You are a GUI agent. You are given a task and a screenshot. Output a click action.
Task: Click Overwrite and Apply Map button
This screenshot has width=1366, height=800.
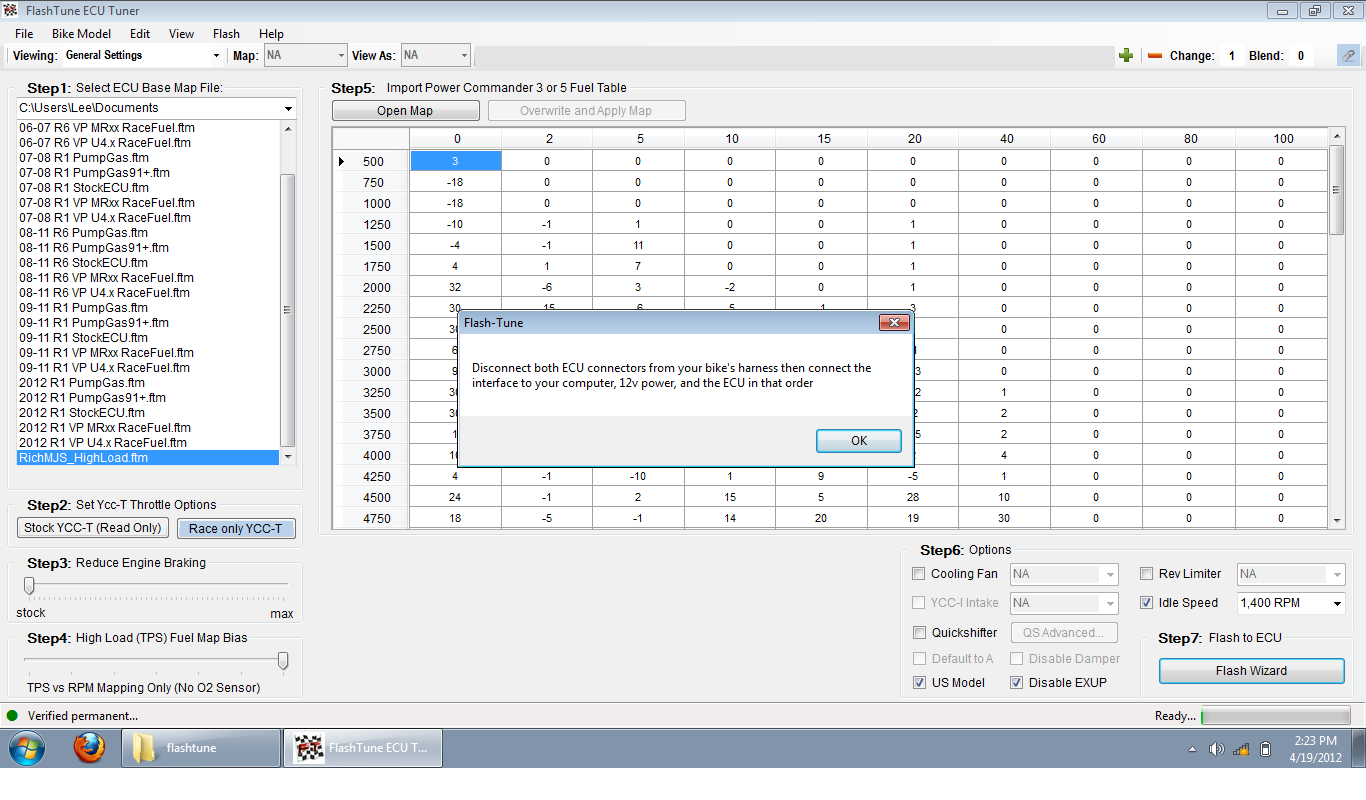pos(586,111)
